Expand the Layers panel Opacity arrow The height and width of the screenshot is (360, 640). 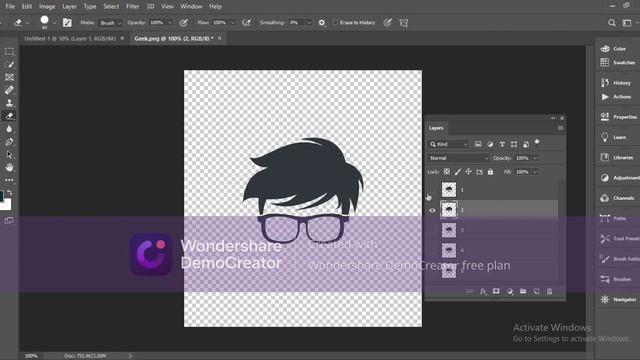535,158
